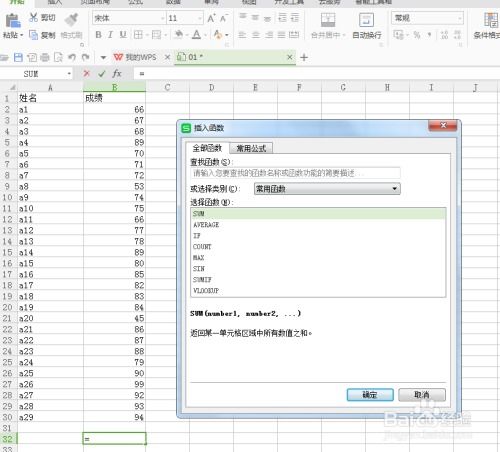Select the Format Painter brush icon

[71, 20]
